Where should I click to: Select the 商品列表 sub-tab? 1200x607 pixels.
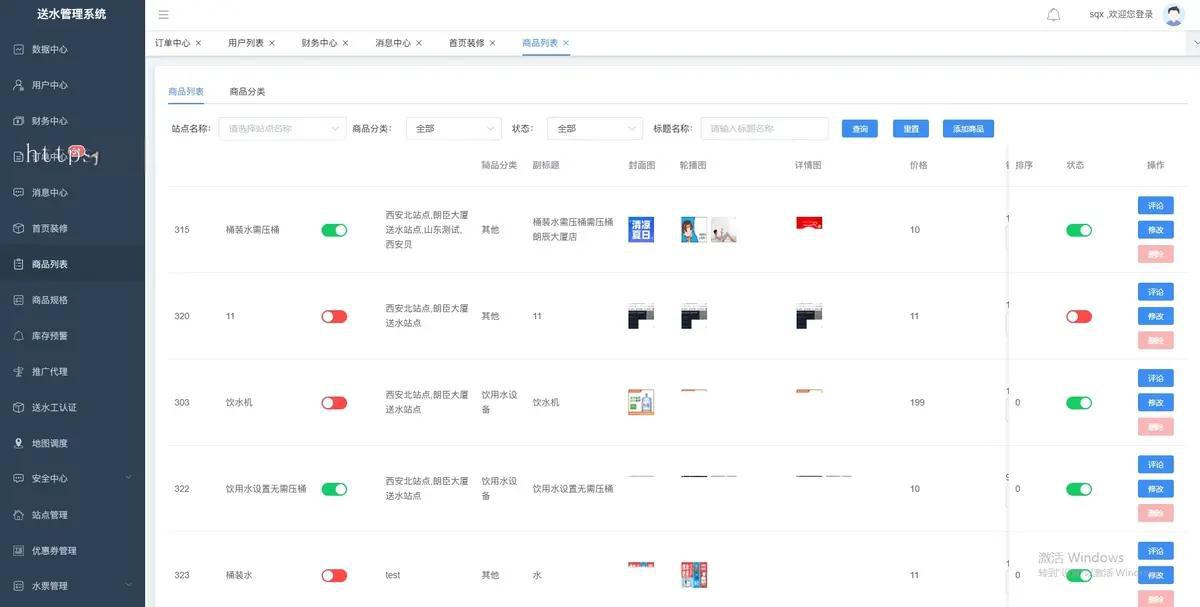186,91
